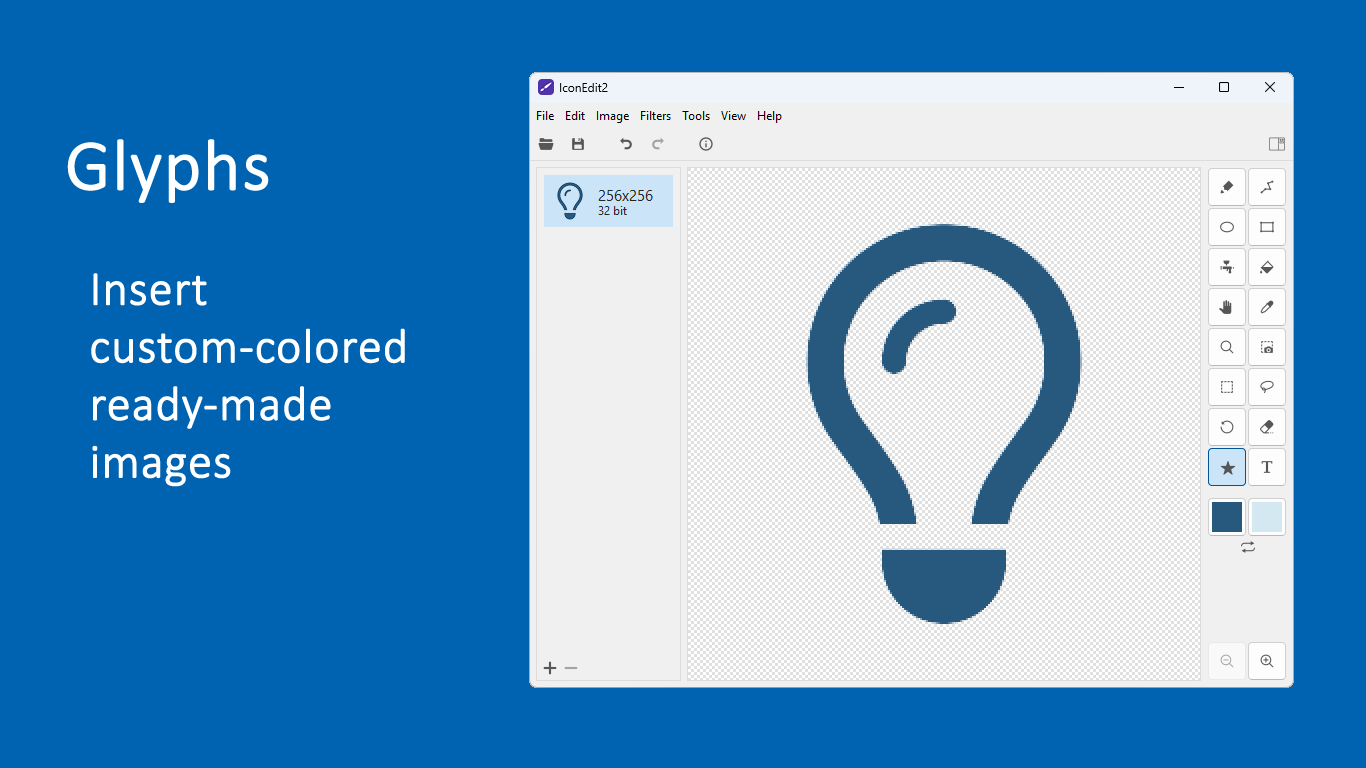Select the 256x256 32 bit lightbulb thumbnail

pos(608,201)
